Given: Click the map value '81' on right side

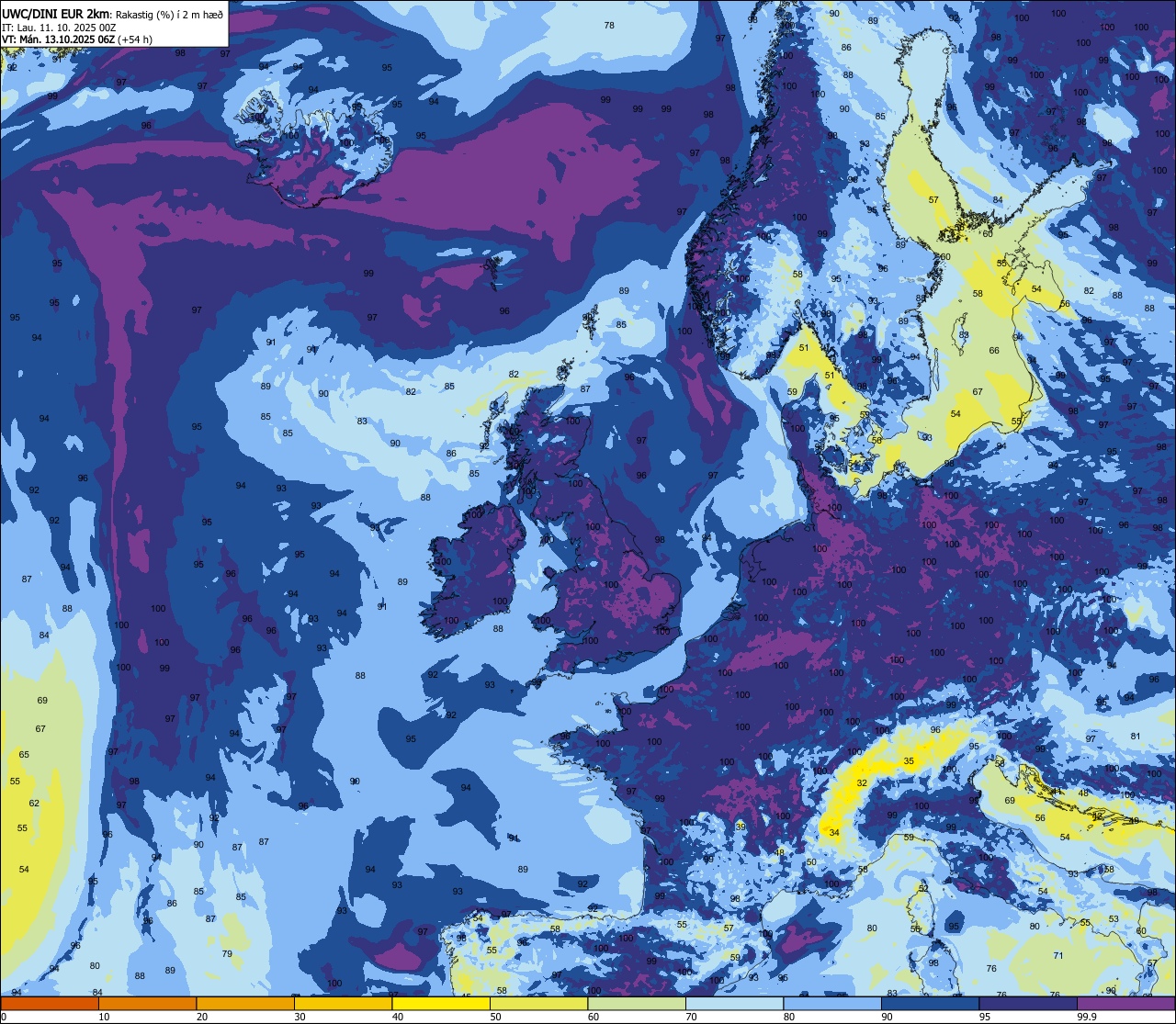Looking at the screenshot, I should coord(1136,737).
